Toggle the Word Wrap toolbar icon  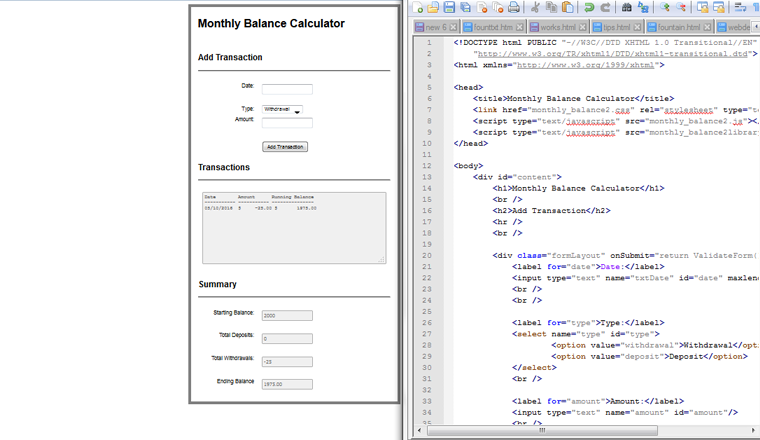(x=740, y=8)
